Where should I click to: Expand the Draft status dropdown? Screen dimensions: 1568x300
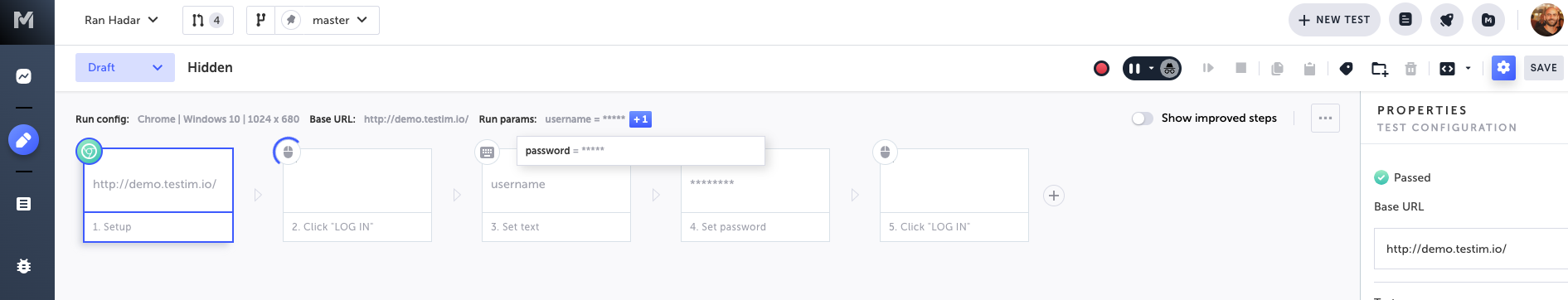coord(125,68)
